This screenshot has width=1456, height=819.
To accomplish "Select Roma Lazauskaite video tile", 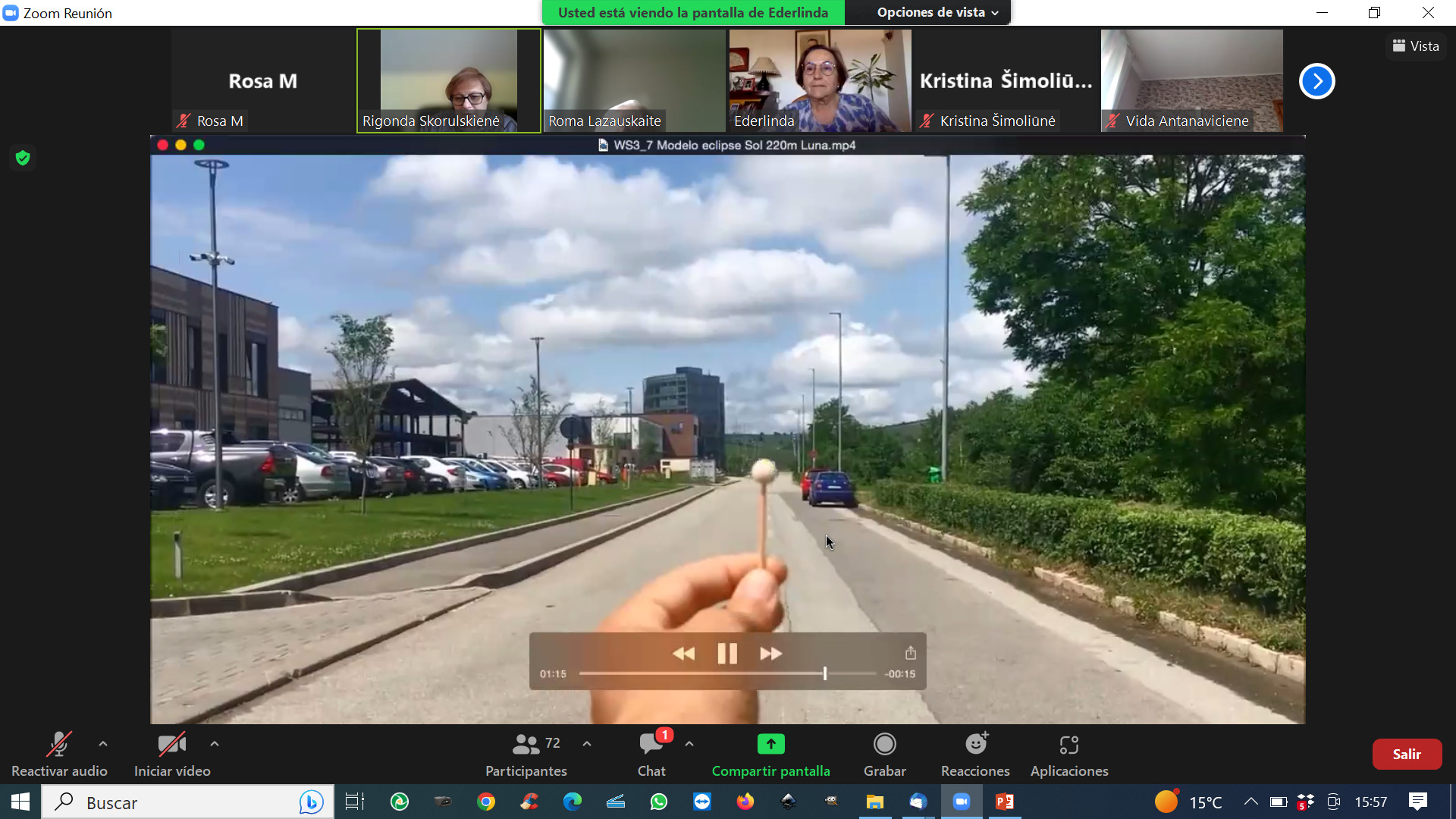I will (x=635, y=81).
